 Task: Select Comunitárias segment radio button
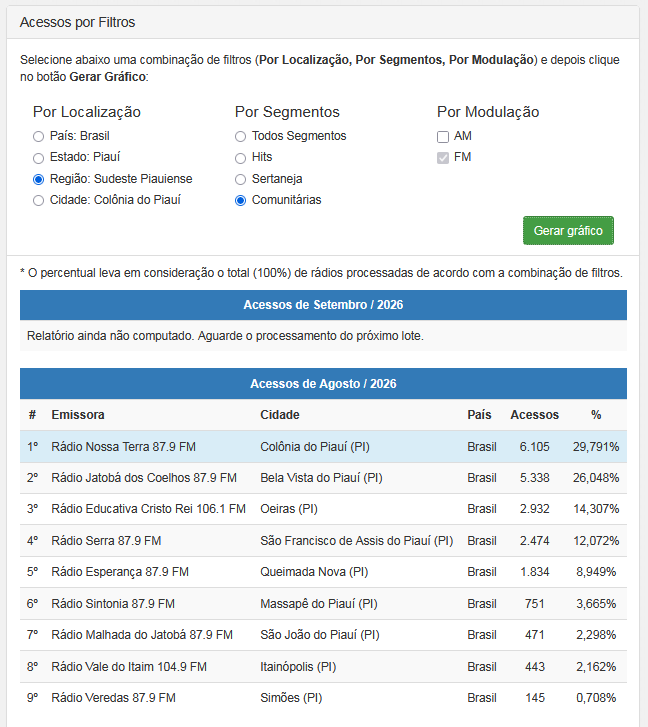tap(240, 200)
